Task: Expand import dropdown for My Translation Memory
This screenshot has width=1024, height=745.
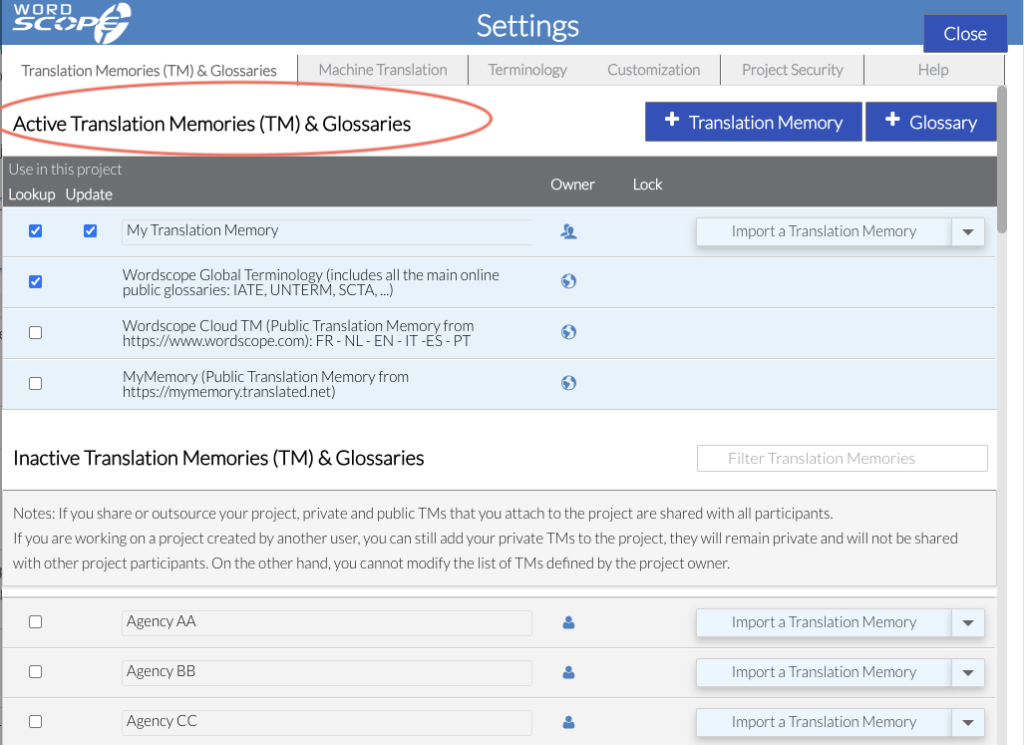Action: pyautogui.click(x=967, y=232)
